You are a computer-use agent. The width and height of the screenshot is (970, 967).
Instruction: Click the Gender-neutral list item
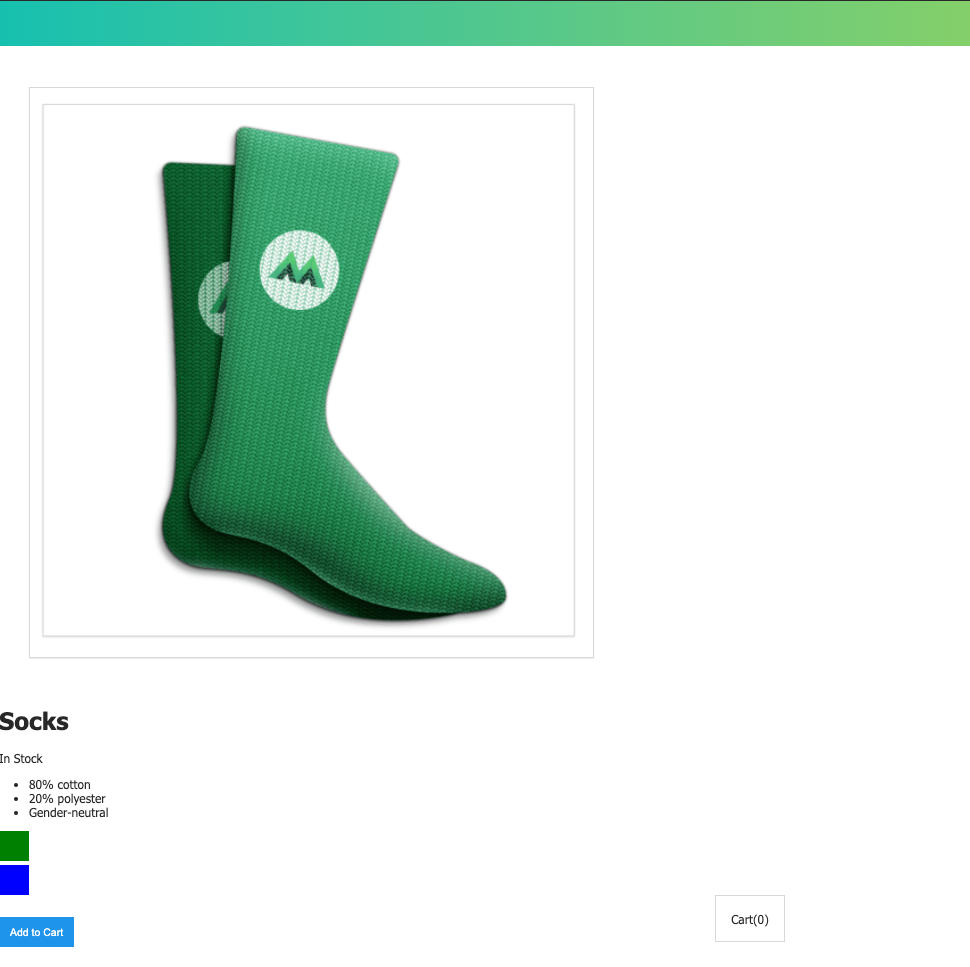tap(69, 813)
